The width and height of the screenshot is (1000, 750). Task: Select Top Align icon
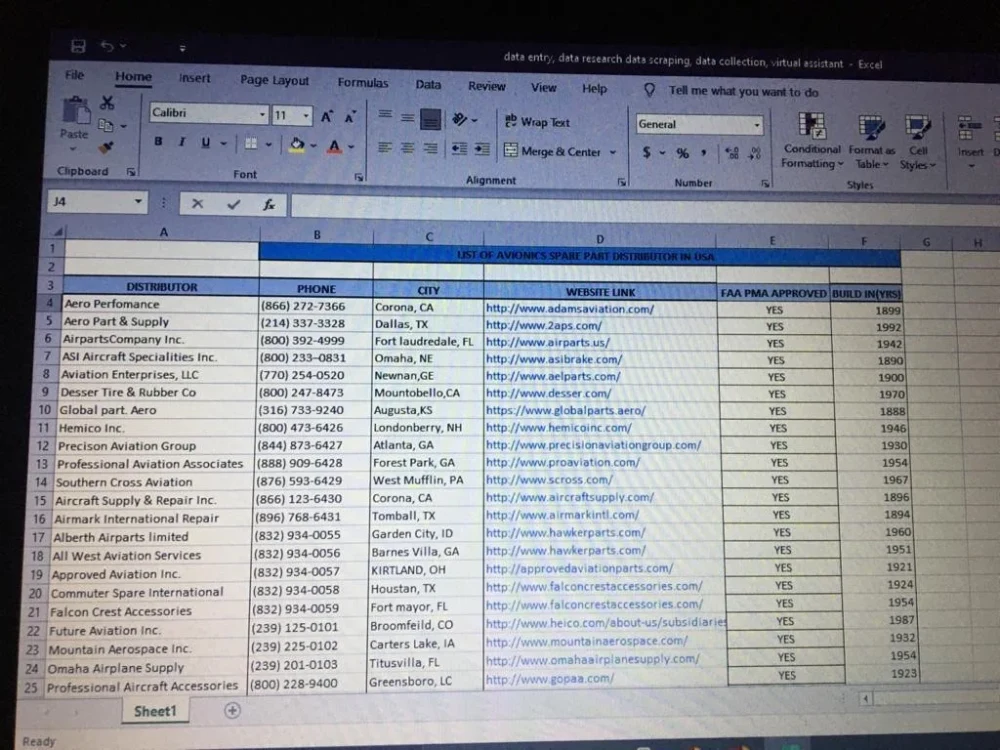(x=385, y=115)
